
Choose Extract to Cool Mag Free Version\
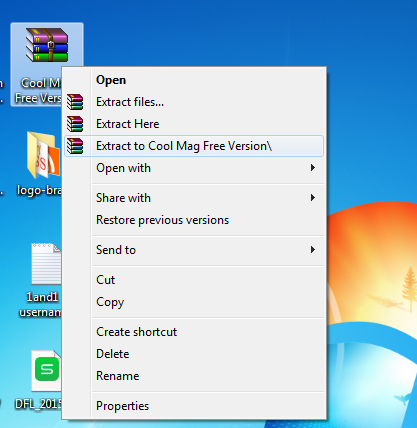coord(193,146)
